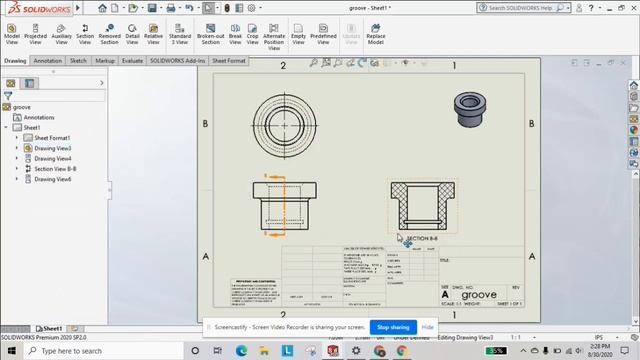The height and width of the screenshot is (360, 640).
Task: Open the Windows Start menu
Action: pos(11,351)
